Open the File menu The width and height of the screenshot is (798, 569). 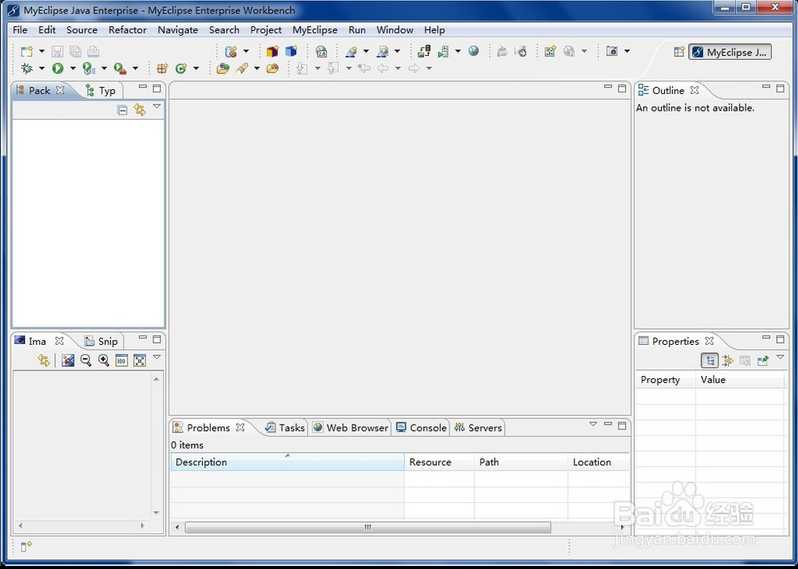(20, 30)
